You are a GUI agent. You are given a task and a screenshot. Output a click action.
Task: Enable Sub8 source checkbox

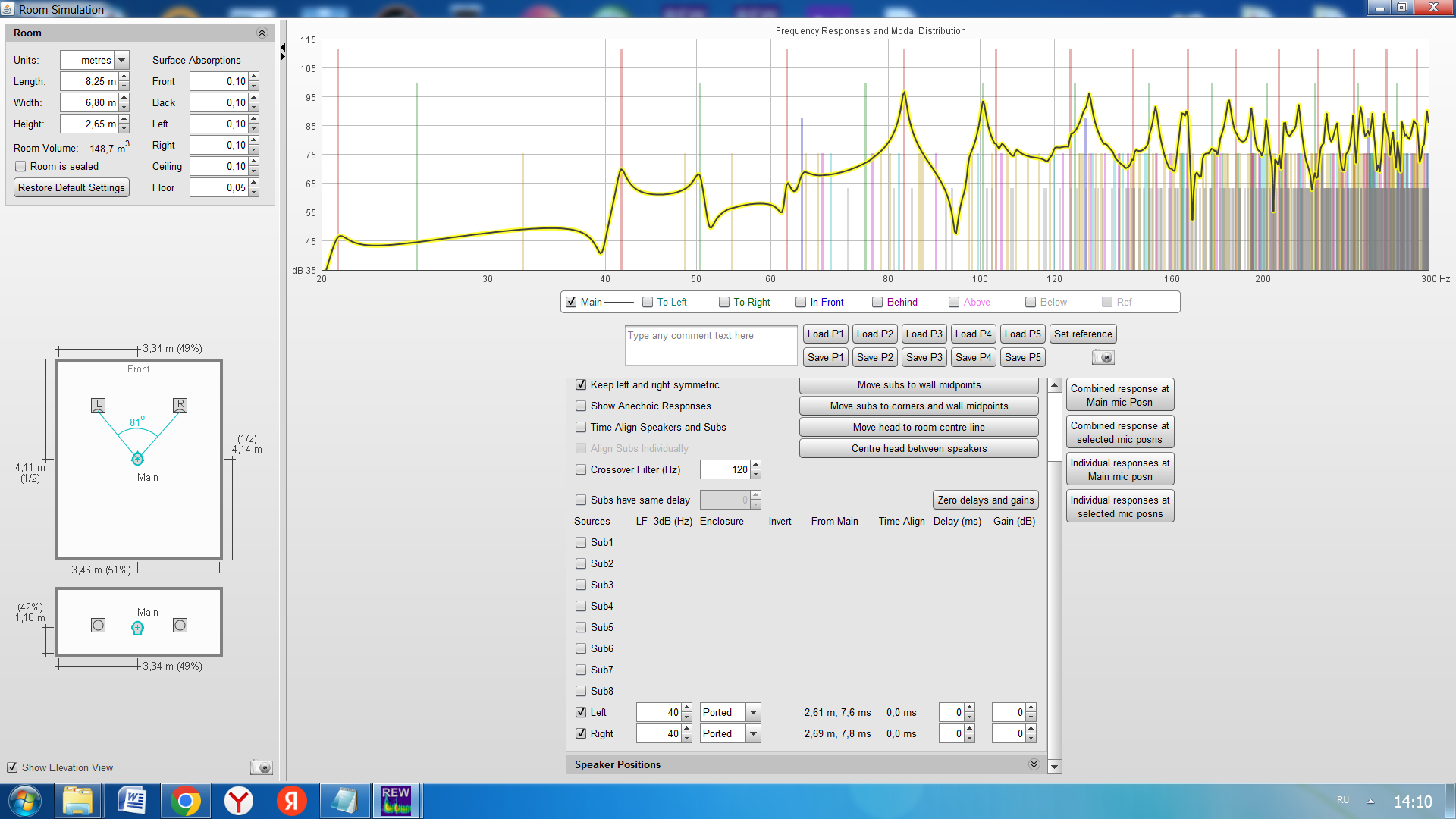click(x=581, y=691)
